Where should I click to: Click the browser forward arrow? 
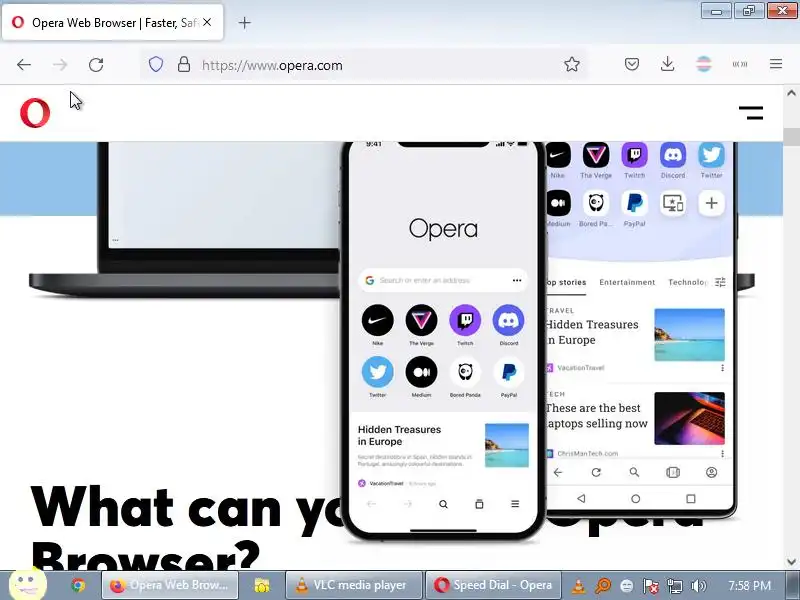(60, 64)
